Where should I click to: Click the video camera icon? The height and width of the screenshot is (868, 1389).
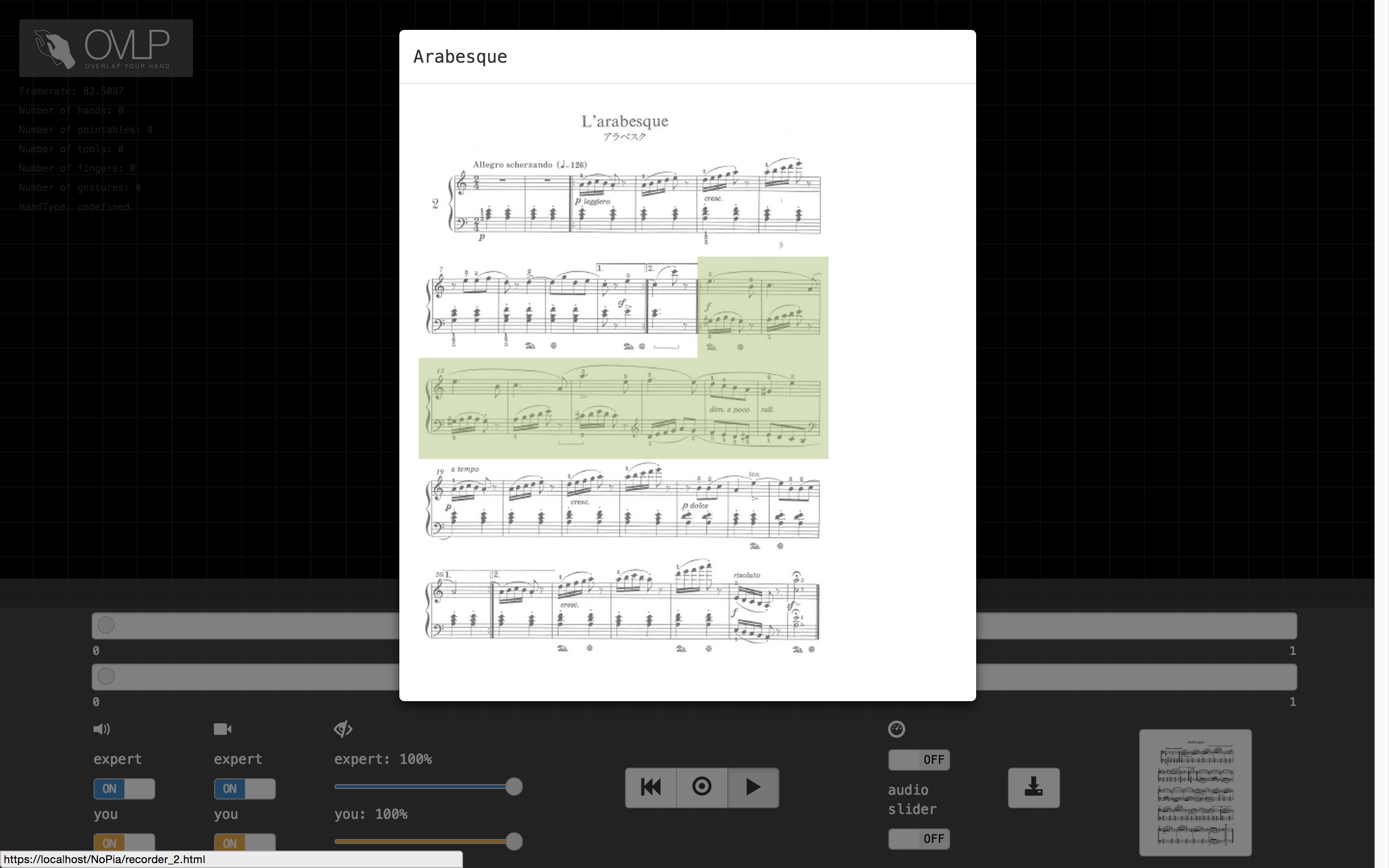pos(223,729)
